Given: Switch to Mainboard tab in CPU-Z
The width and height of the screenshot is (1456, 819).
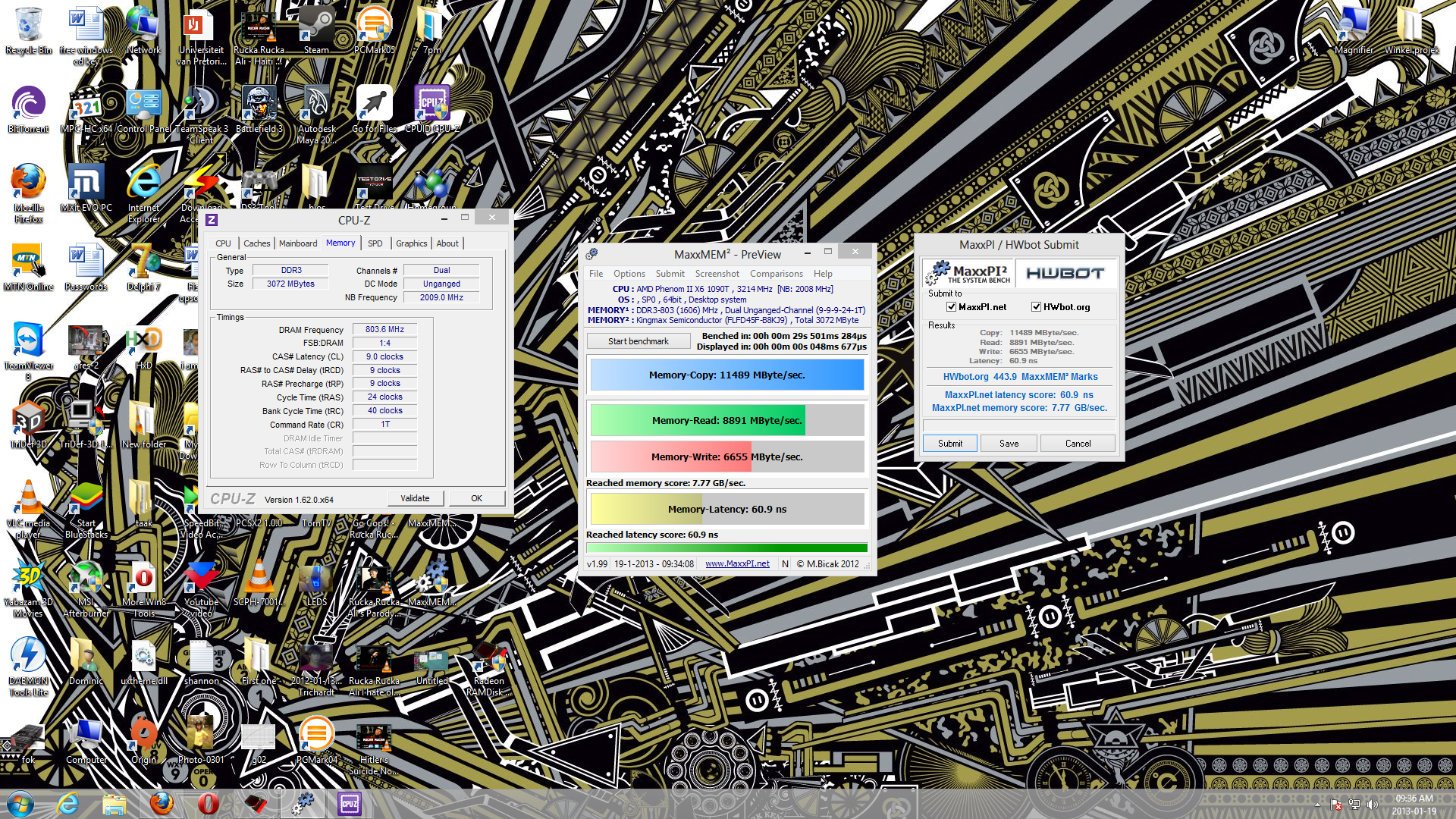Looking at the screenshot, I should coord(298,243).
